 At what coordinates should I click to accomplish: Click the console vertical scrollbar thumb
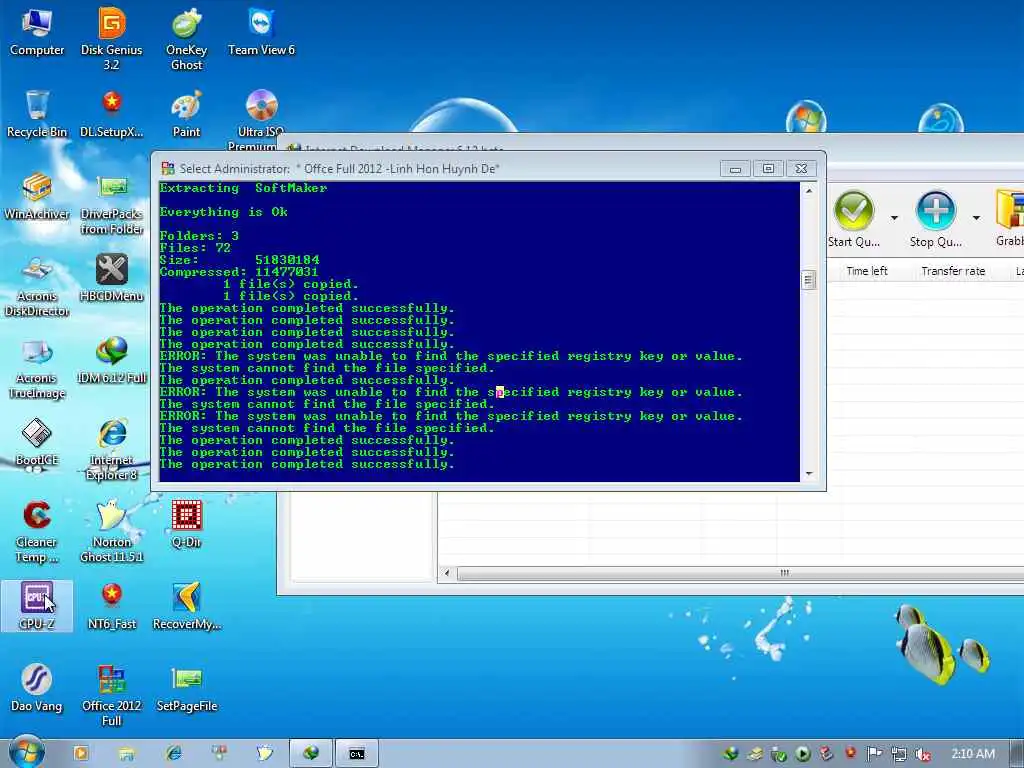pyautogui.click(x=808, y=280)
